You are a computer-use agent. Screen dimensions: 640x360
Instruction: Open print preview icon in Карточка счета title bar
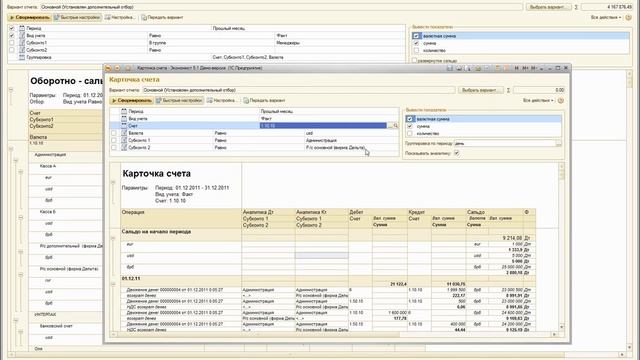click(468, 68)
